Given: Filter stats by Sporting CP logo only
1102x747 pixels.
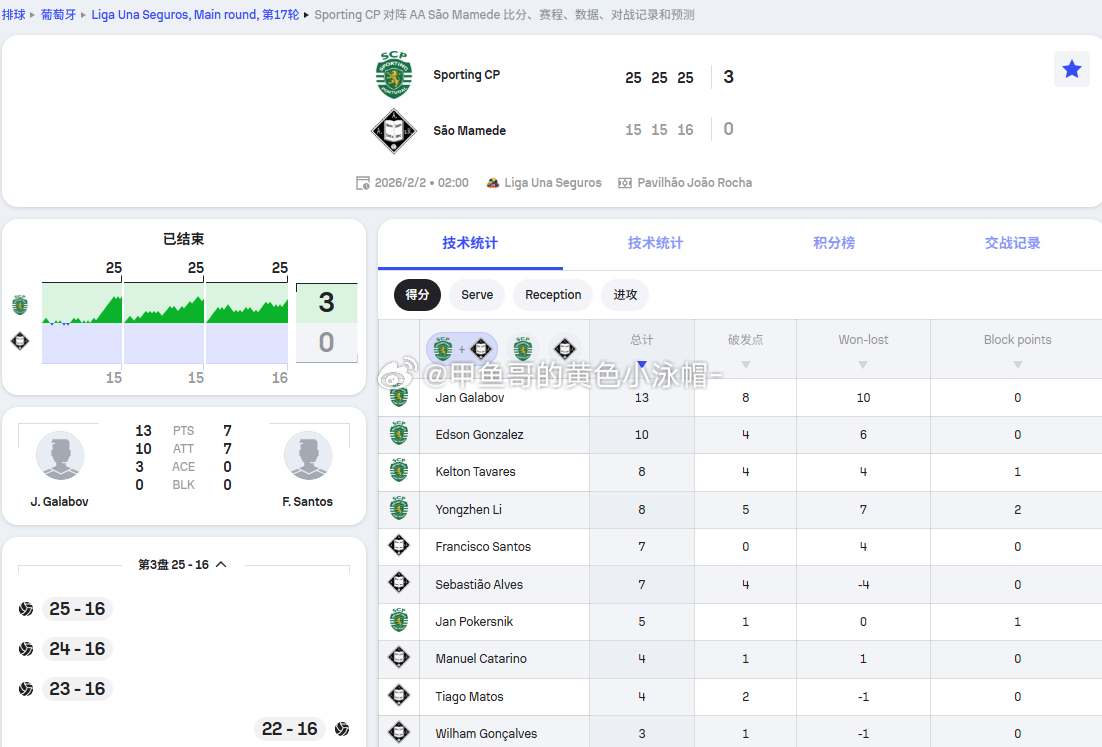Looking at the screenshot, I should pos(522,349).
